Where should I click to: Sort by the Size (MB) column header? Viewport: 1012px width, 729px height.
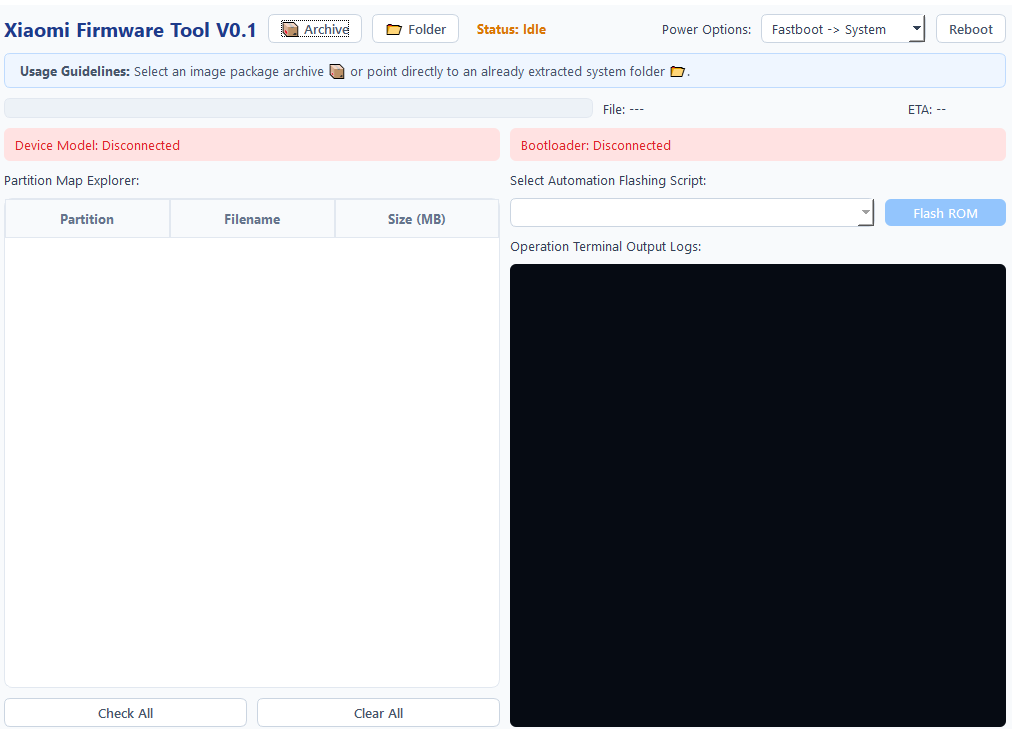pos(417,219)
